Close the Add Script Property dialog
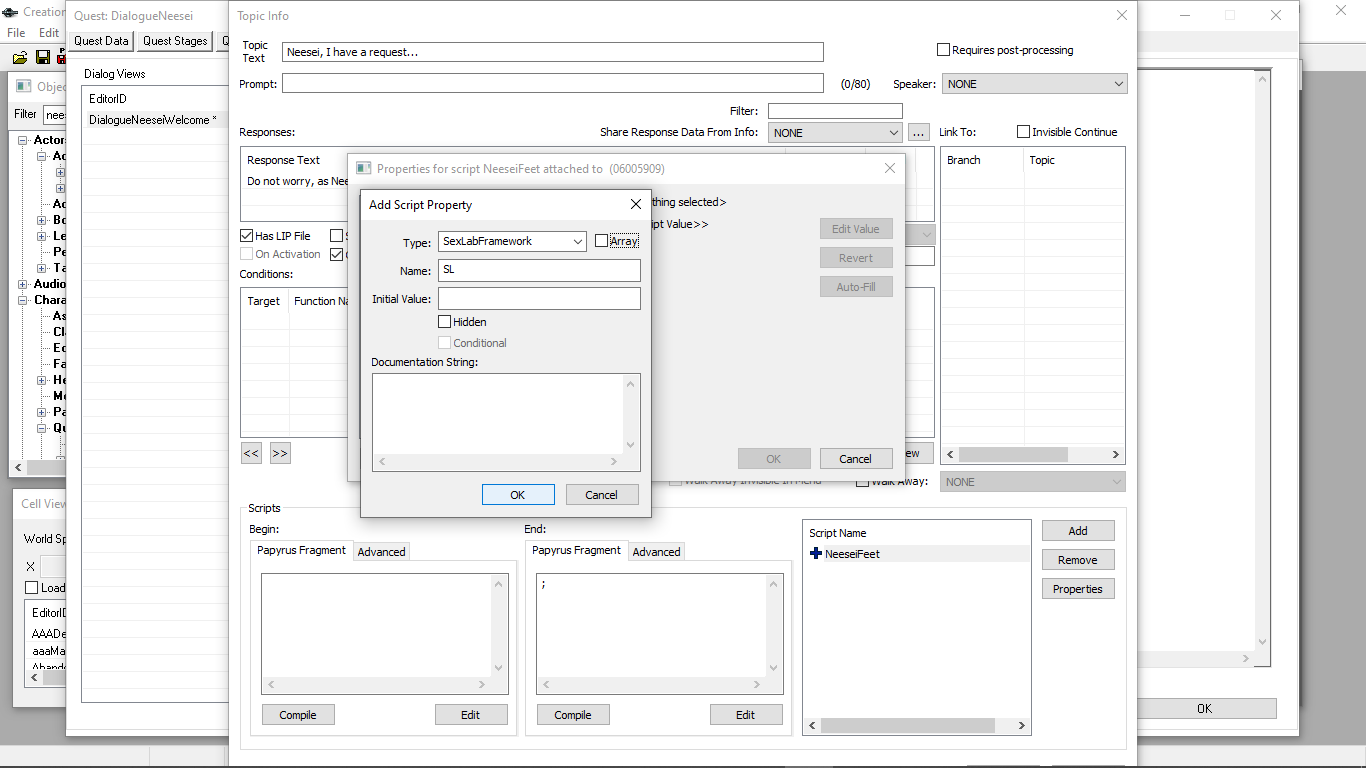Image resolution: width=1366 pixels, height=768 pixels. pyautogui.click(x=635, y=205)
